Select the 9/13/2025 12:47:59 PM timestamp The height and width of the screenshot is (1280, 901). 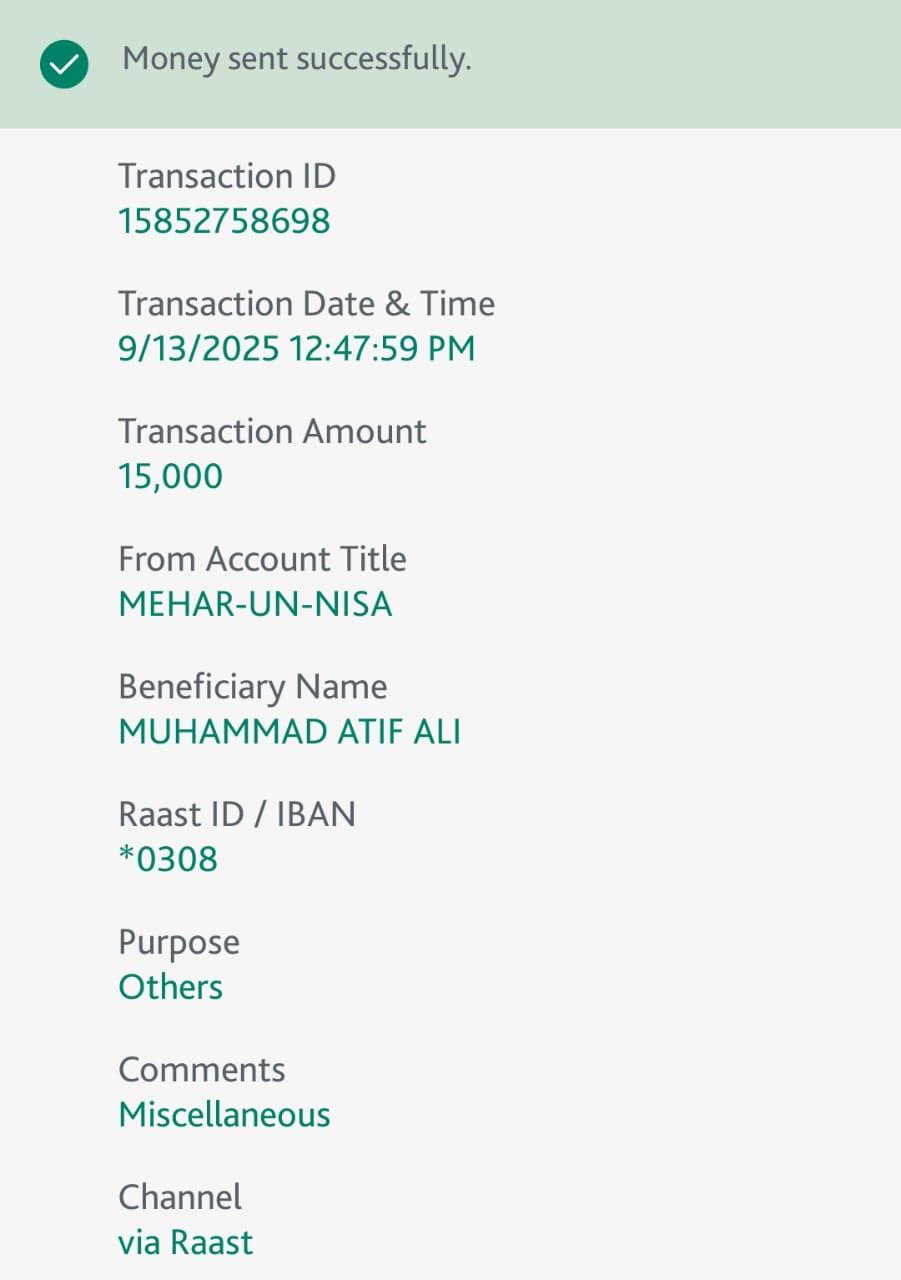[296, 349]
